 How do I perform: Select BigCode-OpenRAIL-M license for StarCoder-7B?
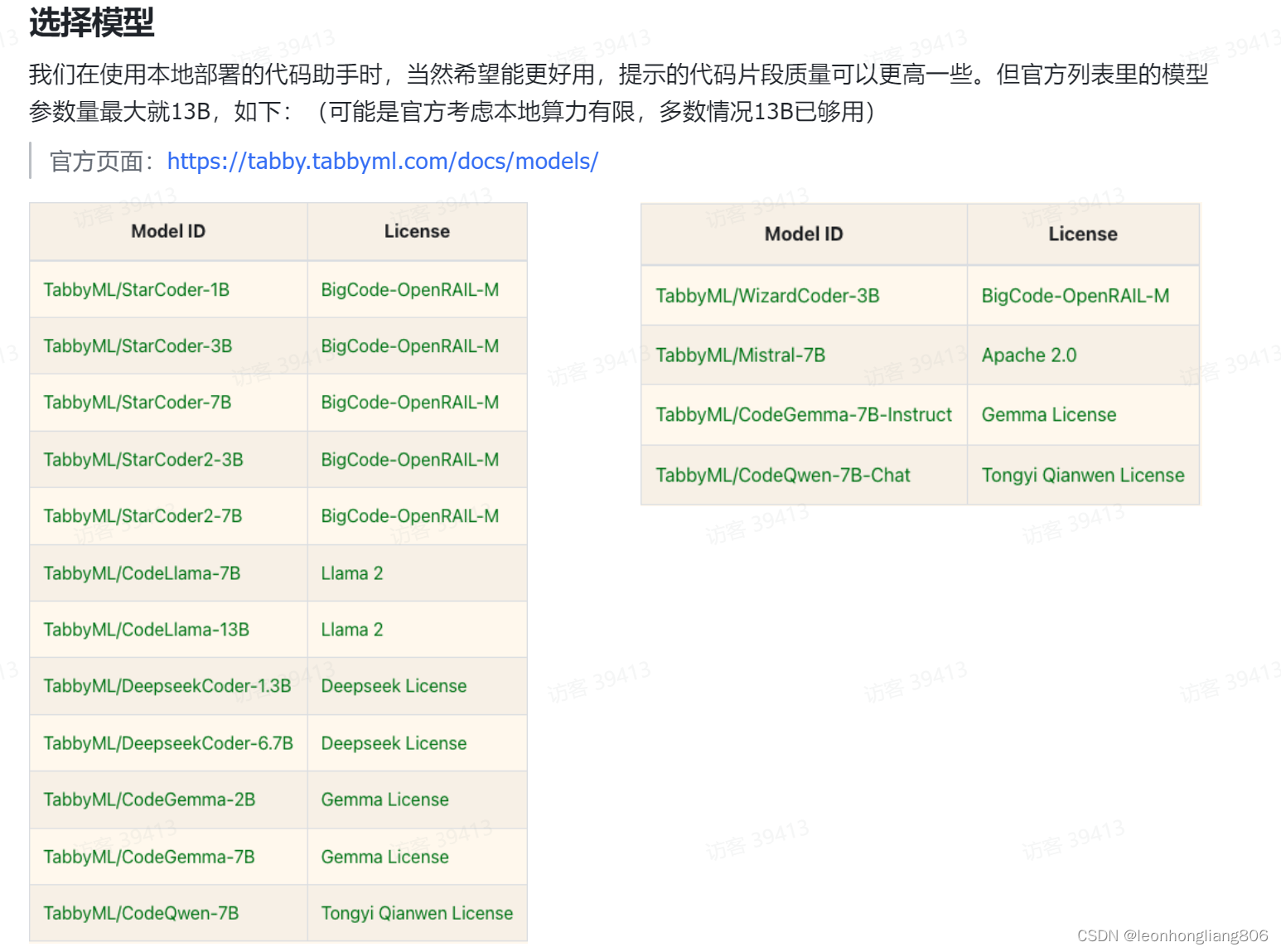410,403
